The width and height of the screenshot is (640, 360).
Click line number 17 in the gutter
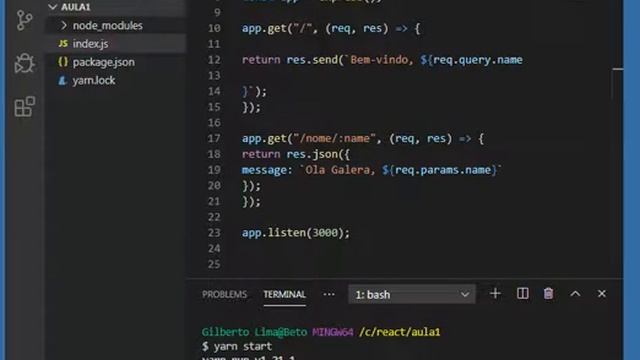(x=214, y=138)
